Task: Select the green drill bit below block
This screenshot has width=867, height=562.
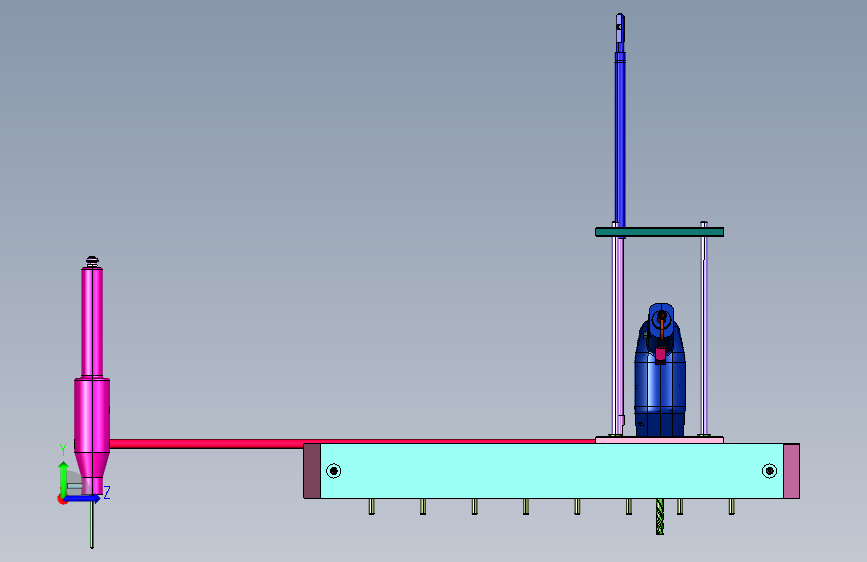Action: [x=660, y=516]
